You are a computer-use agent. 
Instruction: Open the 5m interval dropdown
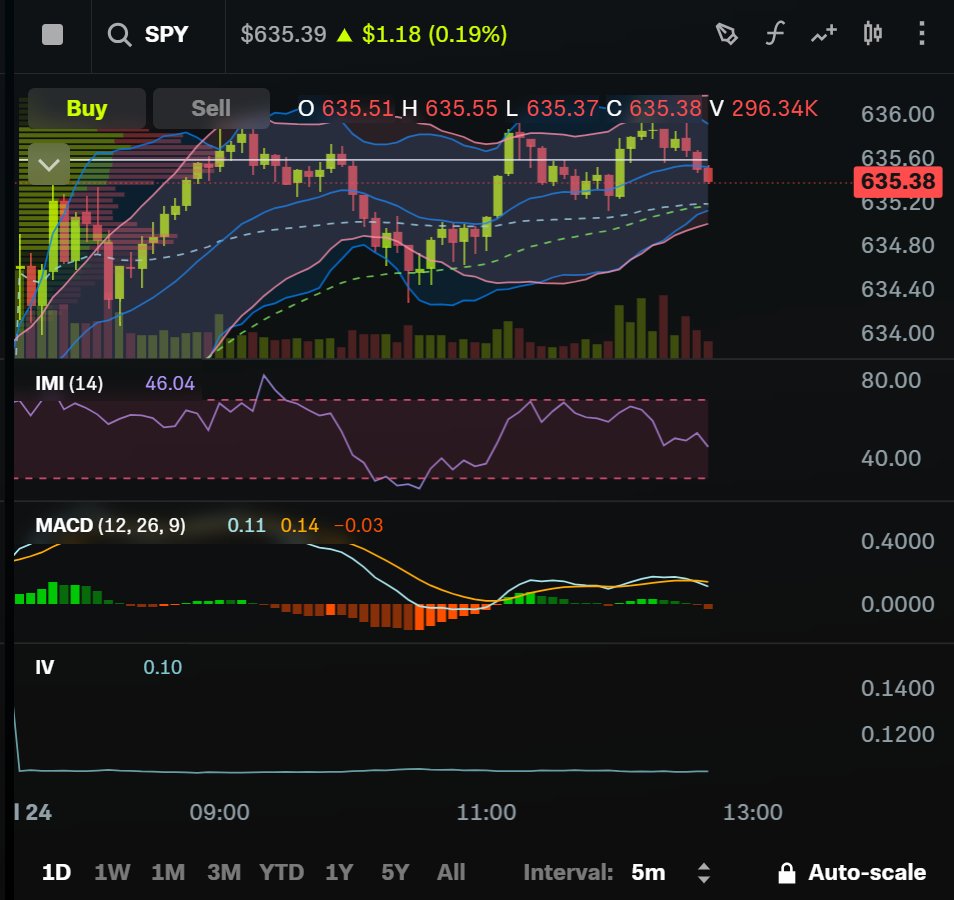click(648, 872)
